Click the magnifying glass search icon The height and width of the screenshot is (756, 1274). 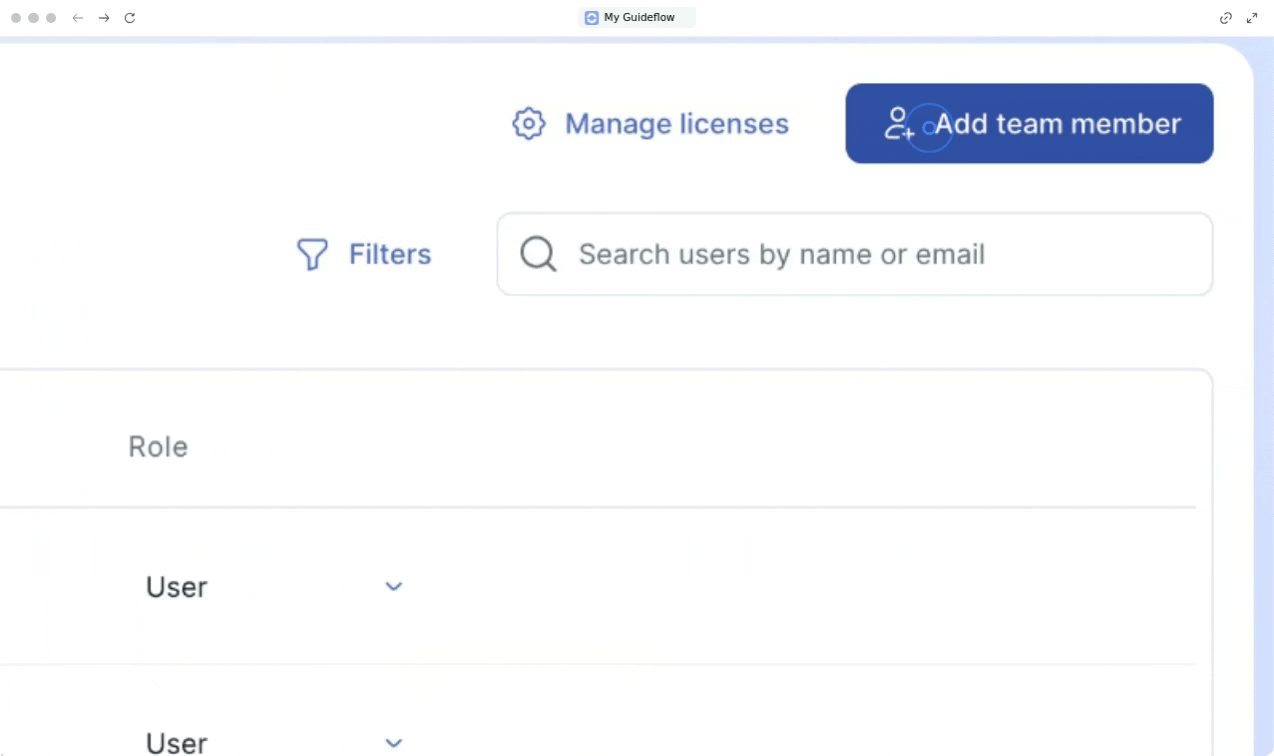click(538, 254)
